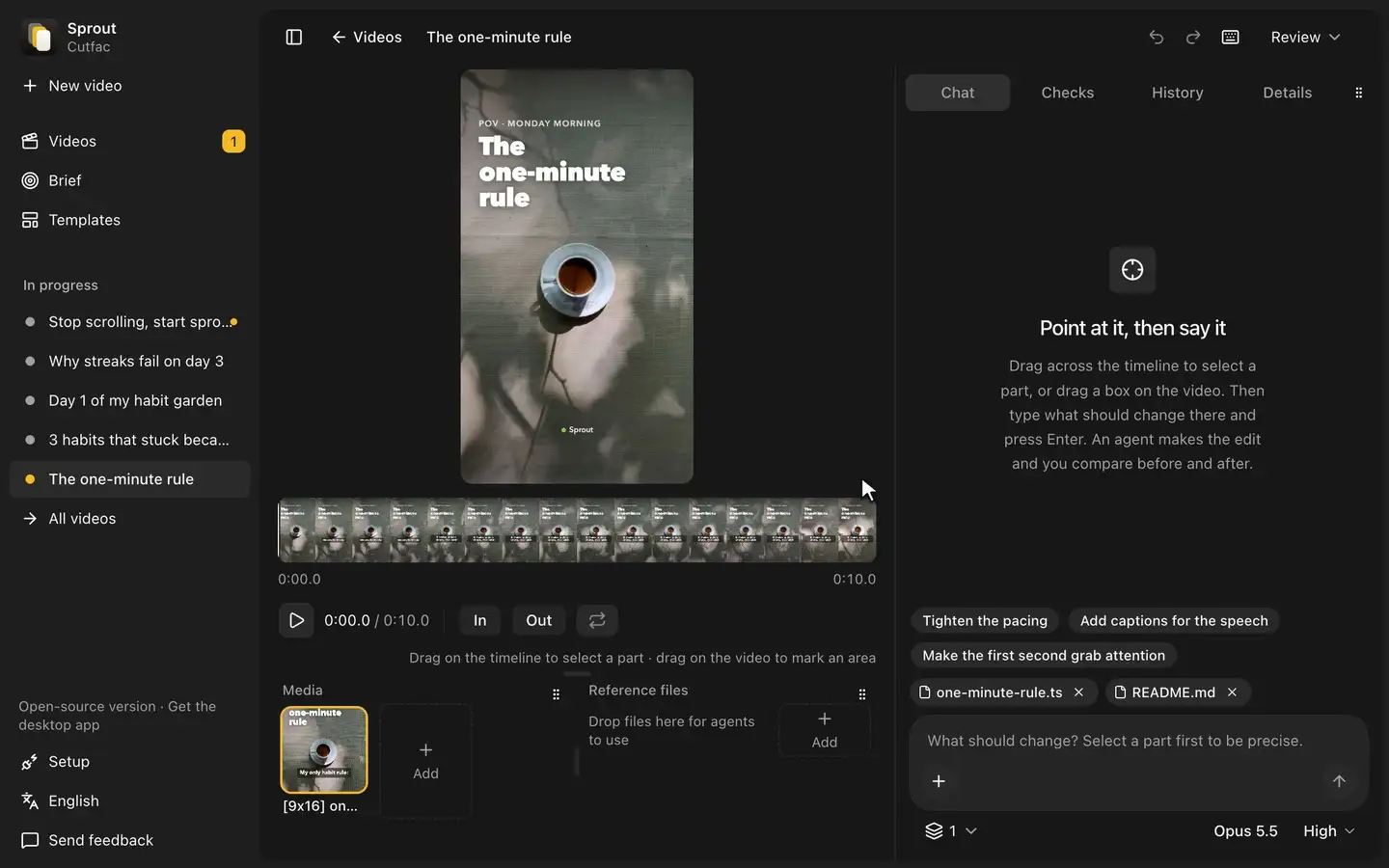Image resolution: width=1389 pixels, height=868 pixels.
Task: Choose the Tighten the pacing suggestion
Action: pos(985,621)
